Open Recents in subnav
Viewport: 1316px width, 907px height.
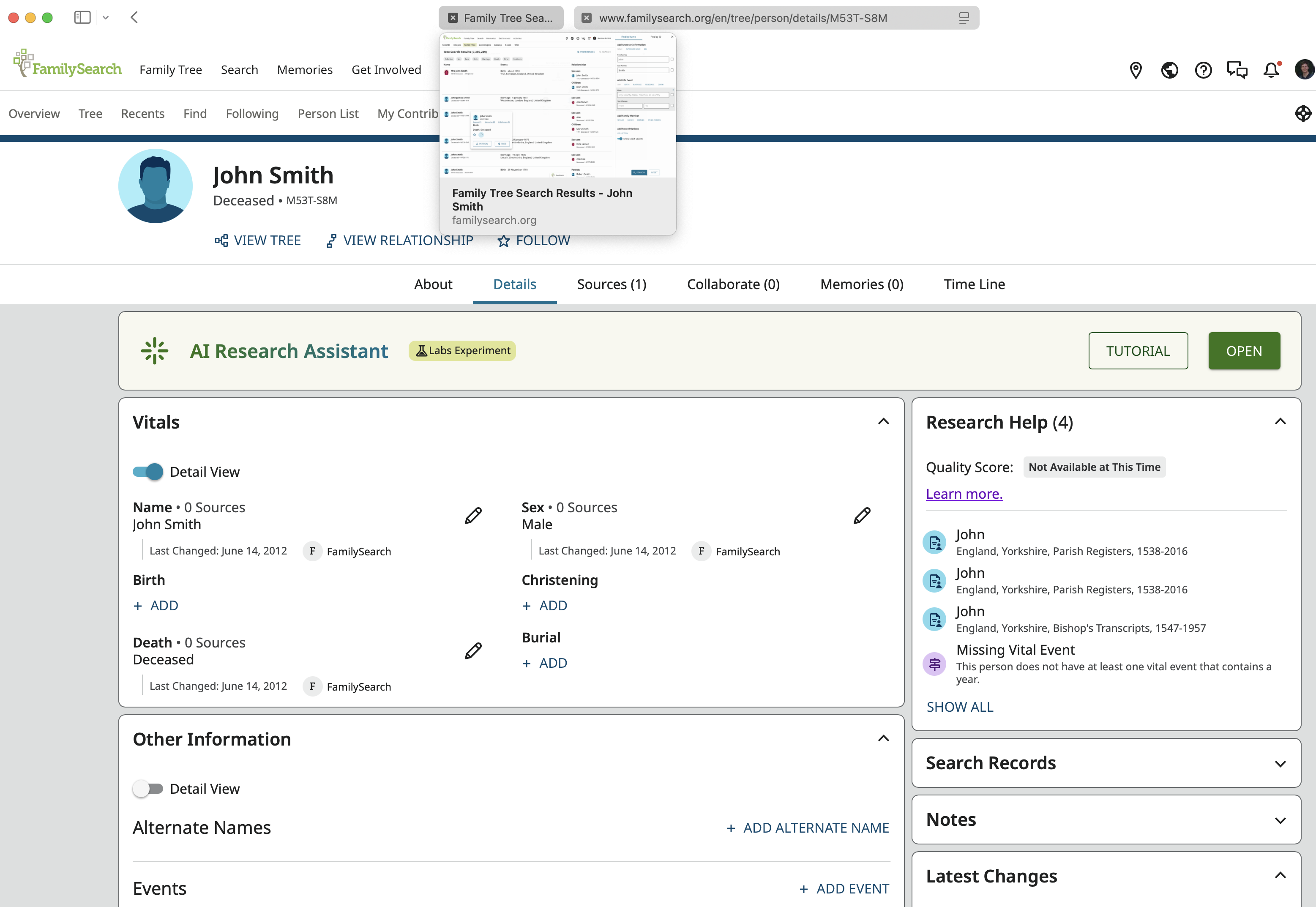(x=142, y=114)
